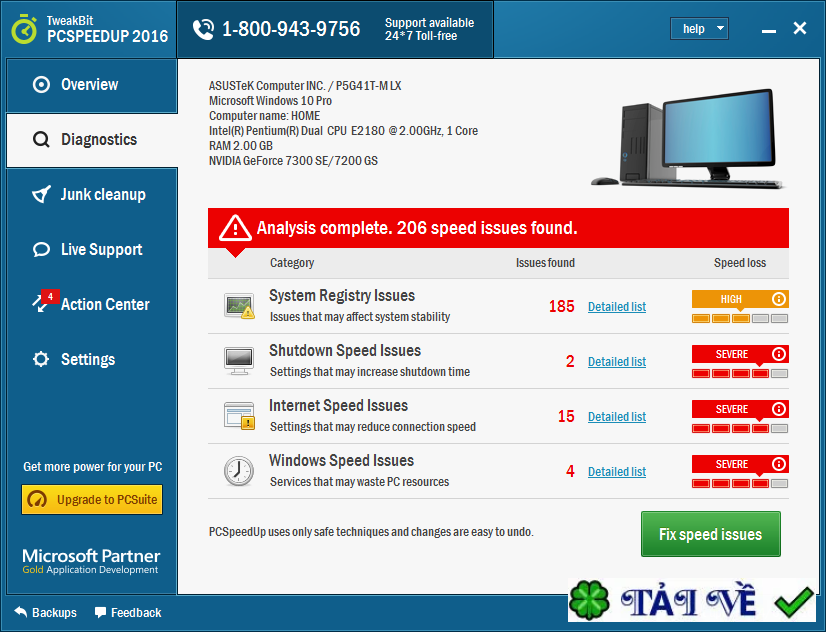Click the System Registry Issues icon
Screen dimensions: 826x632
[x=239, y=306]
